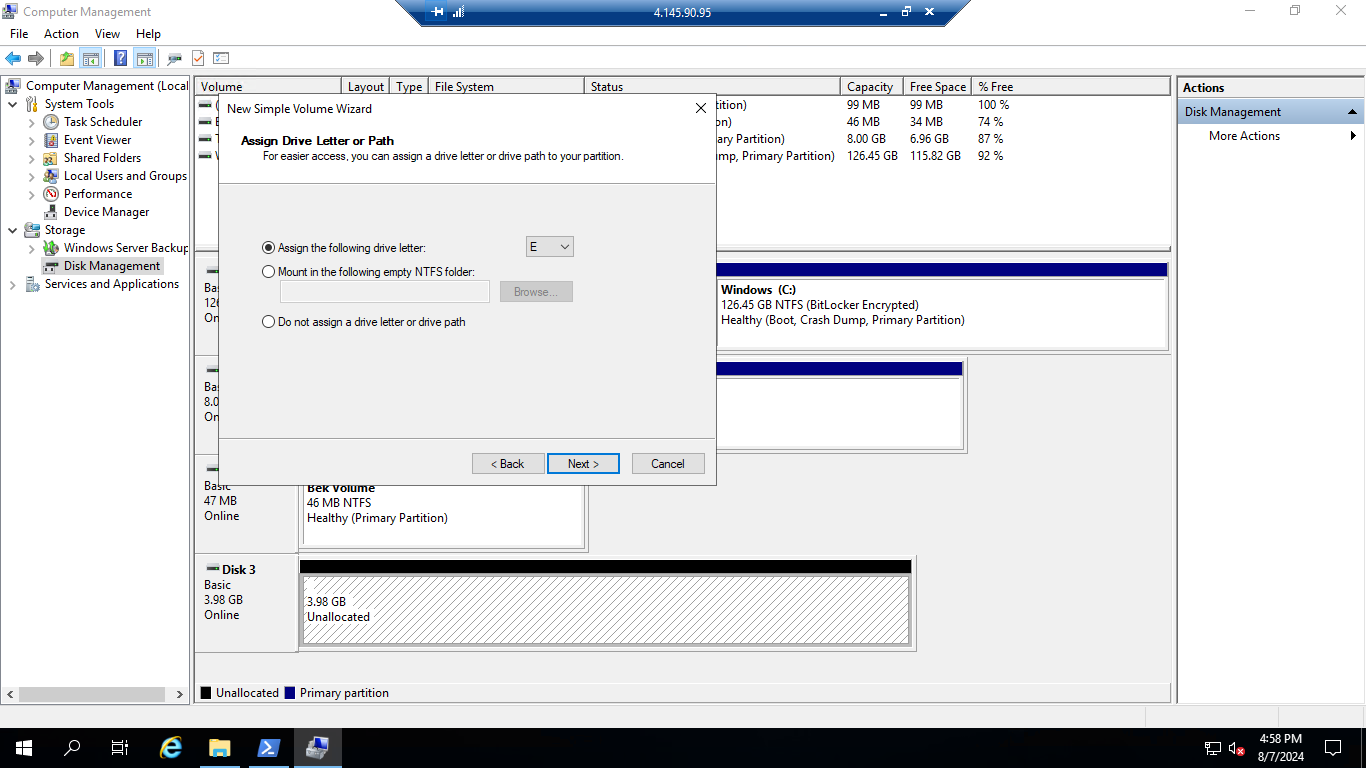
Task: Click the Next button in wizard
Action: (583, 464)
